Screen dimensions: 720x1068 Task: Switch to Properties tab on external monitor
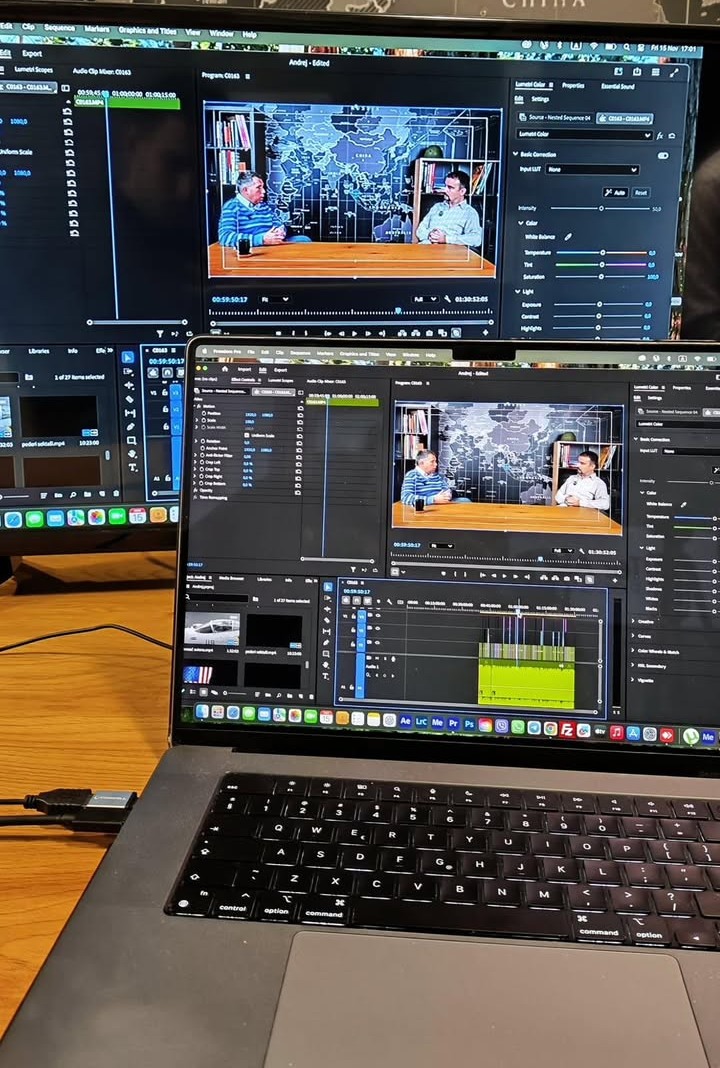[x=573, y=86]
